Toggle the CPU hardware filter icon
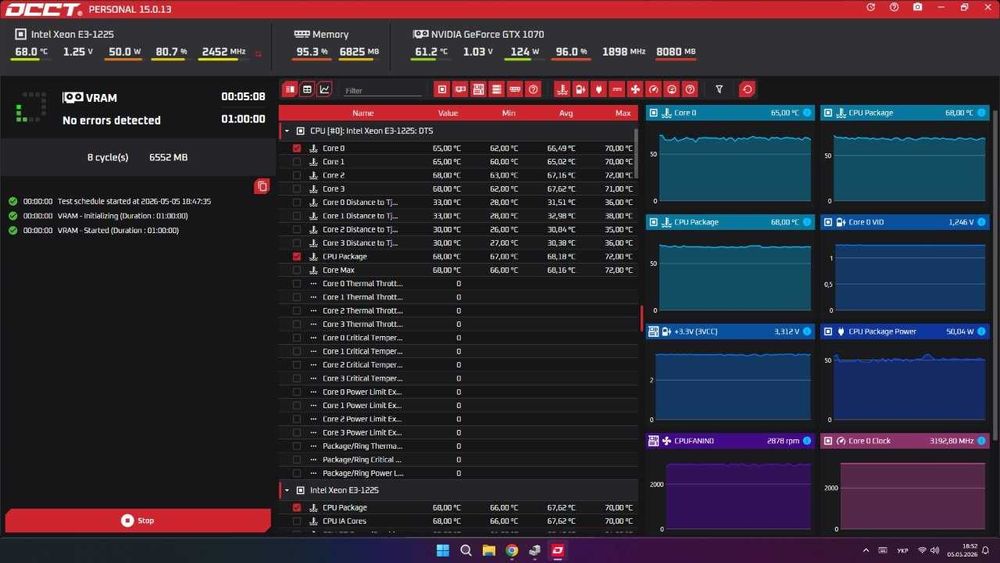1000x563 pixels. [442, 89]
